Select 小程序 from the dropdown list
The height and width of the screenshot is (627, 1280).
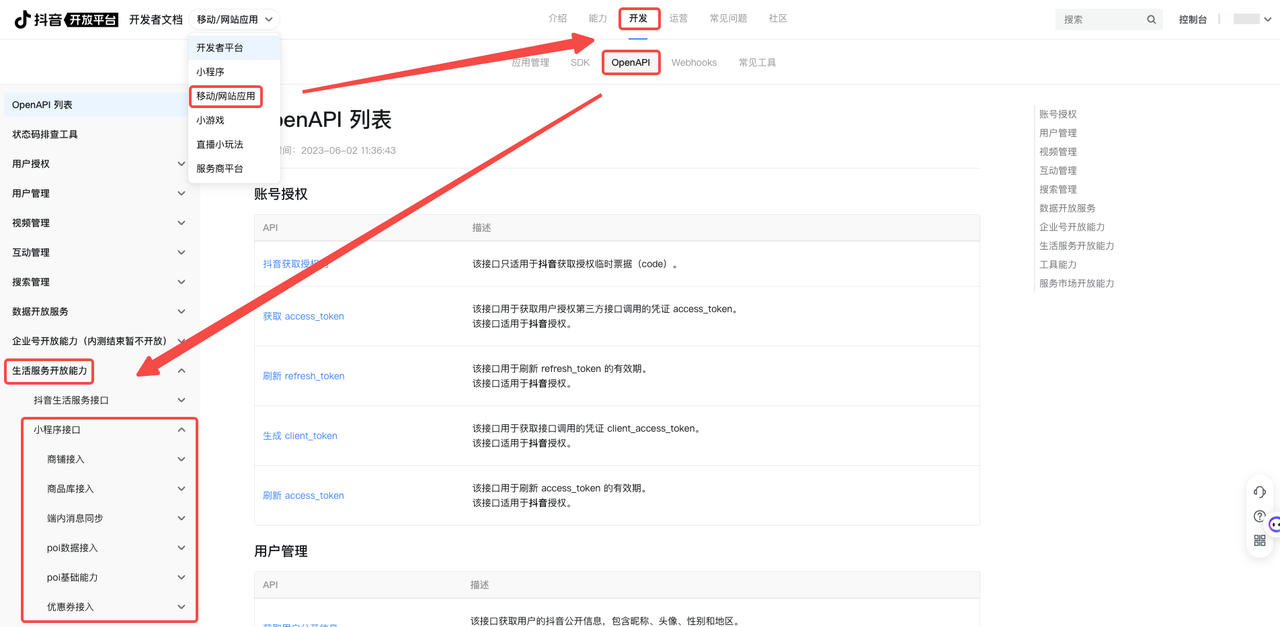[x=210, y=72]
